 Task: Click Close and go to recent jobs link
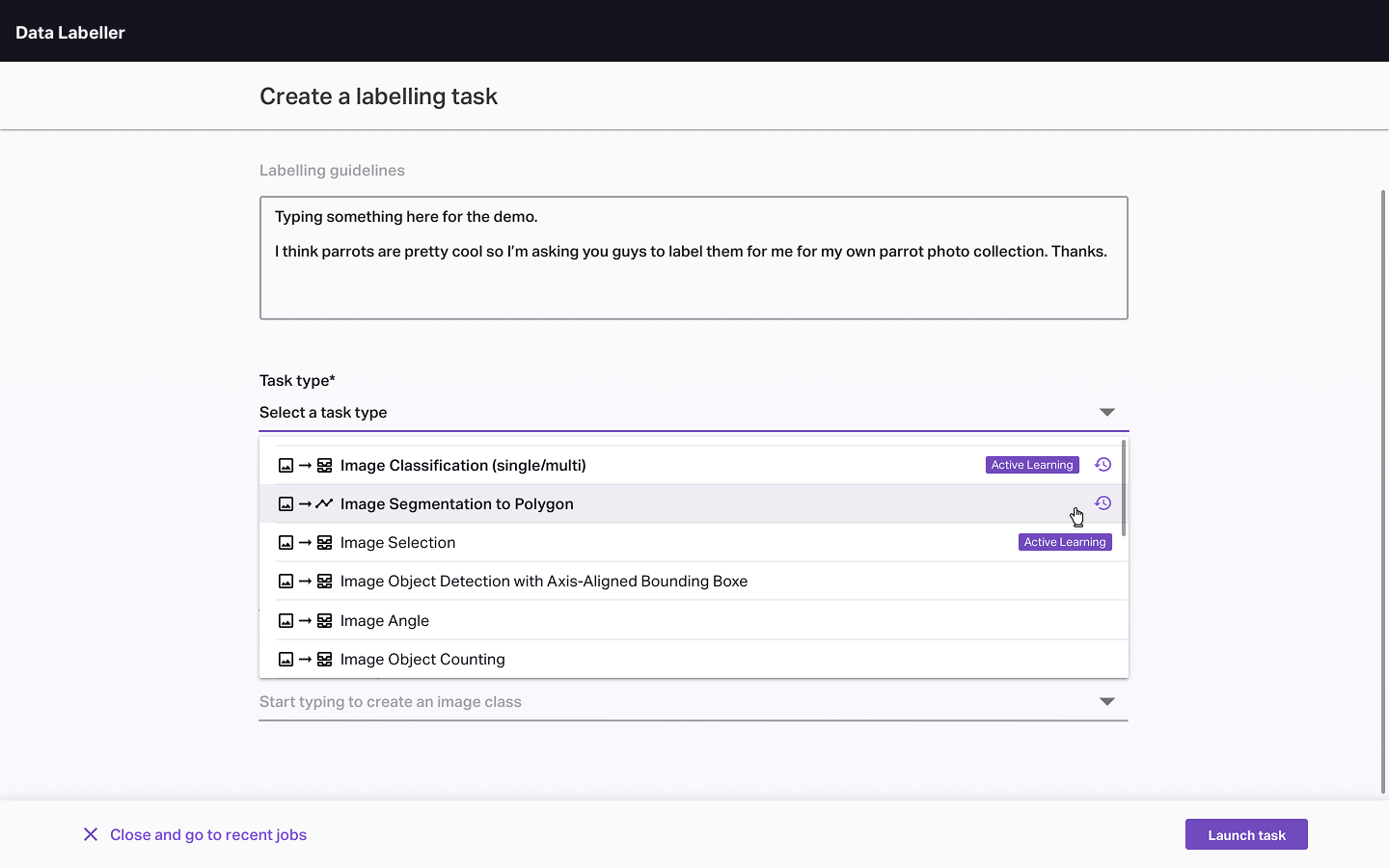point(207,835)
